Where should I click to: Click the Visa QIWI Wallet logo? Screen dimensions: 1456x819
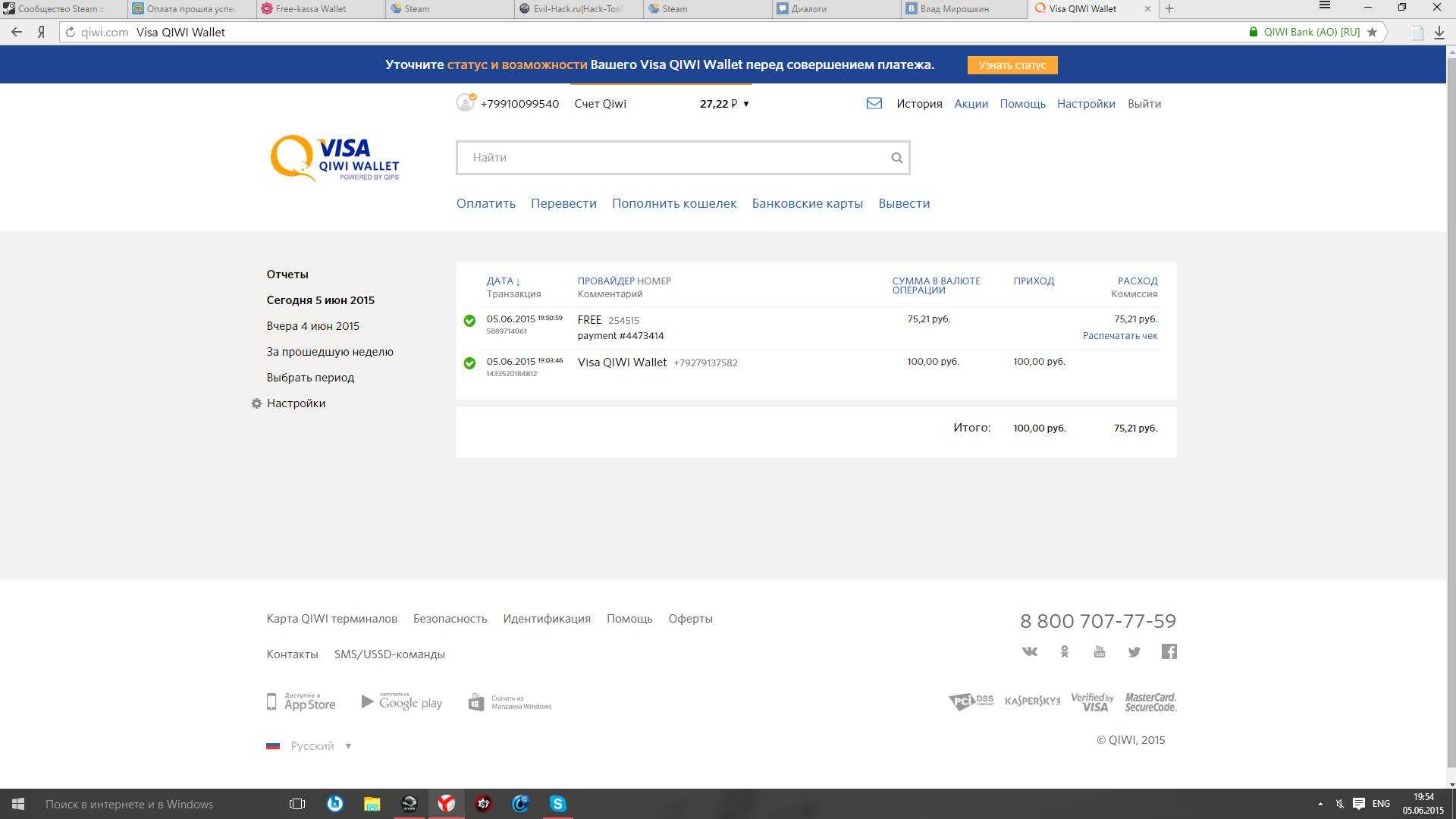(x=334, y=158)
